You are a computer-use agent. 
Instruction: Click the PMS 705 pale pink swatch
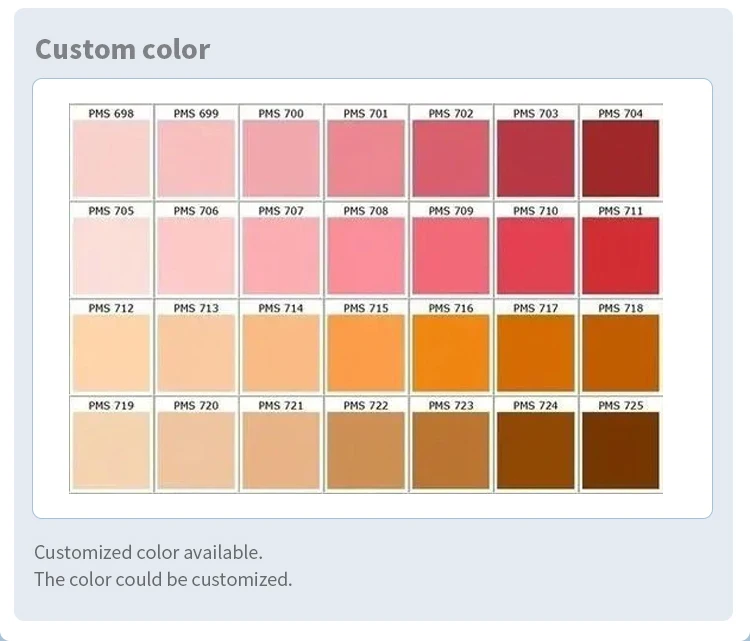[x=111, y=256]
